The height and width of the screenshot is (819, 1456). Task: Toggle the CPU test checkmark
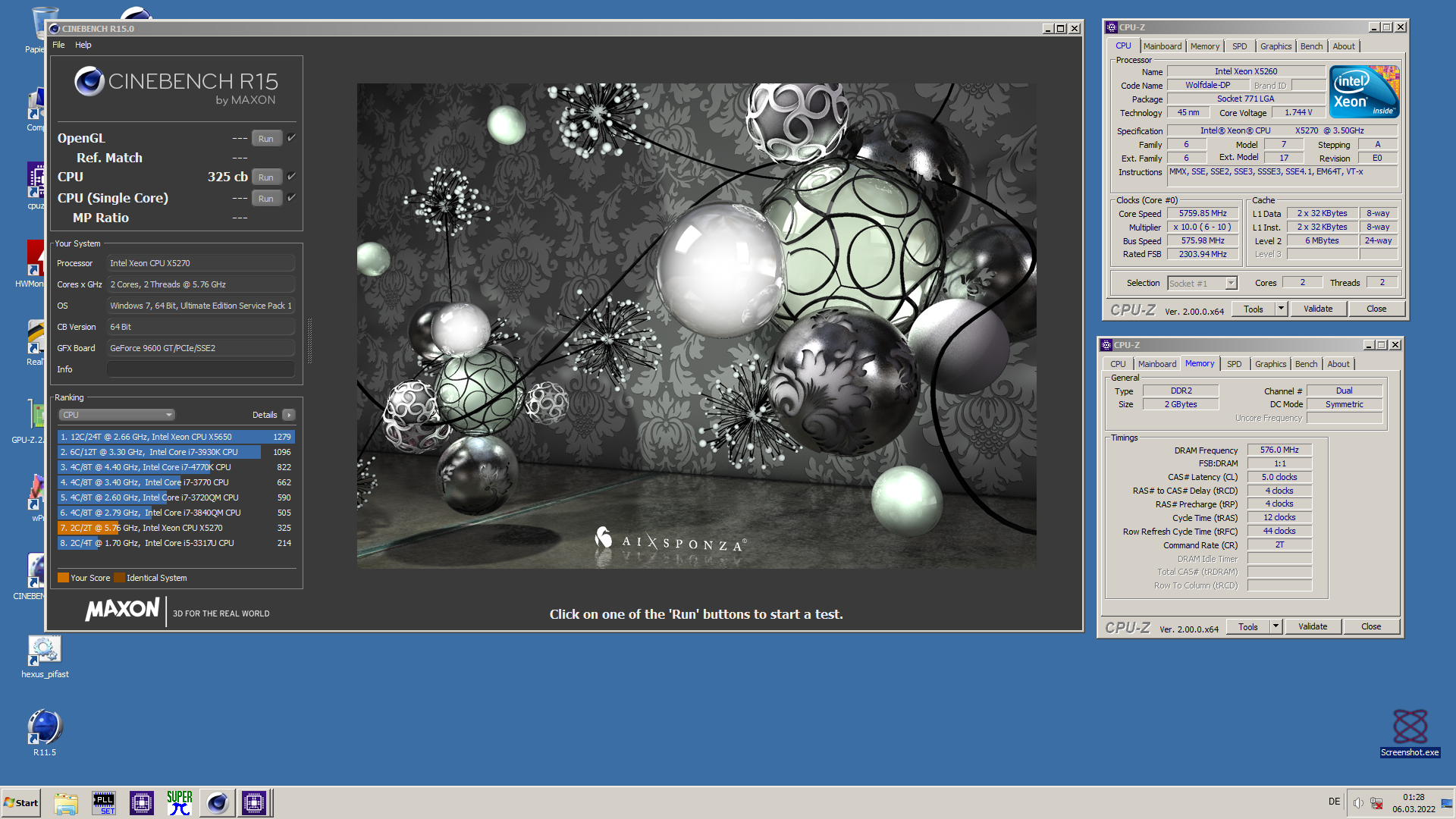[x=291, y=177]
